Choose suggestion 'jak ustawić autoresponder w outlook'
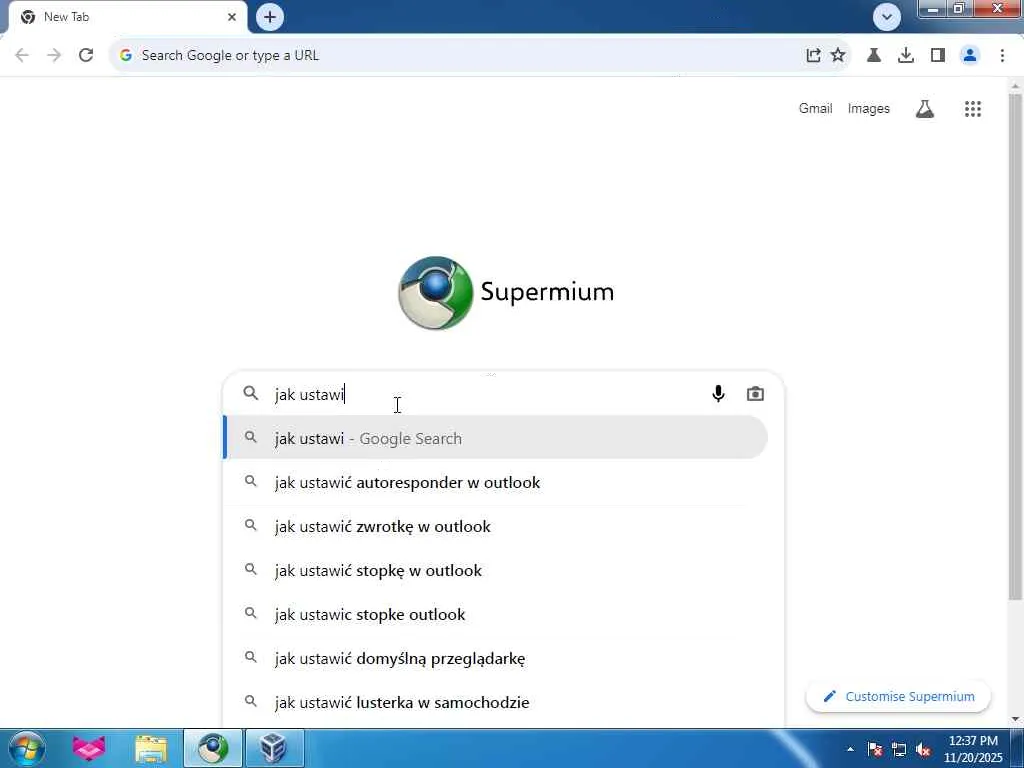The width and height of the screenshot is (1024, 768). (x=495, y=483)
